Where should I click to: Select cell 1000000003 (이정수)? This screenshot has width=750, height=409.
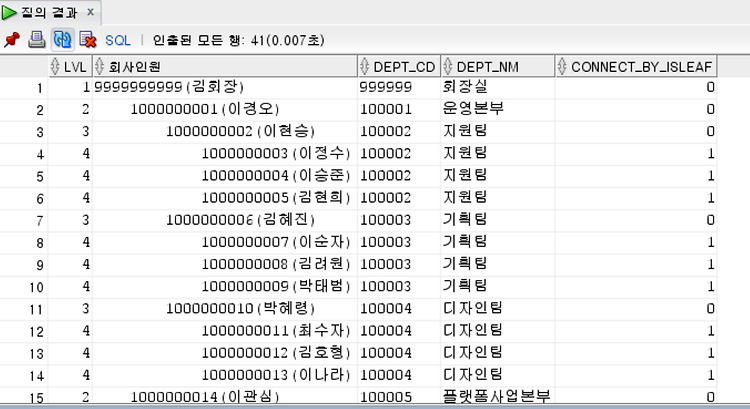tap(225, 154)
